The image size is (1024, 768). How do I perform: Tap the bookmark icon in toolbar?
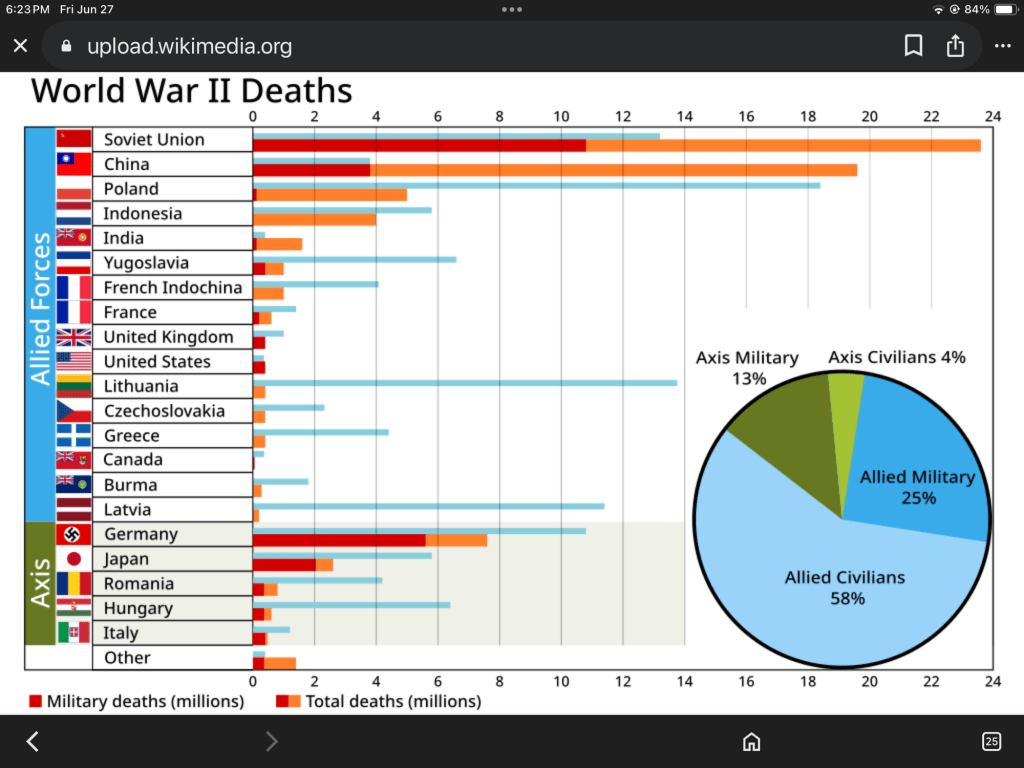tap(913, 46)
